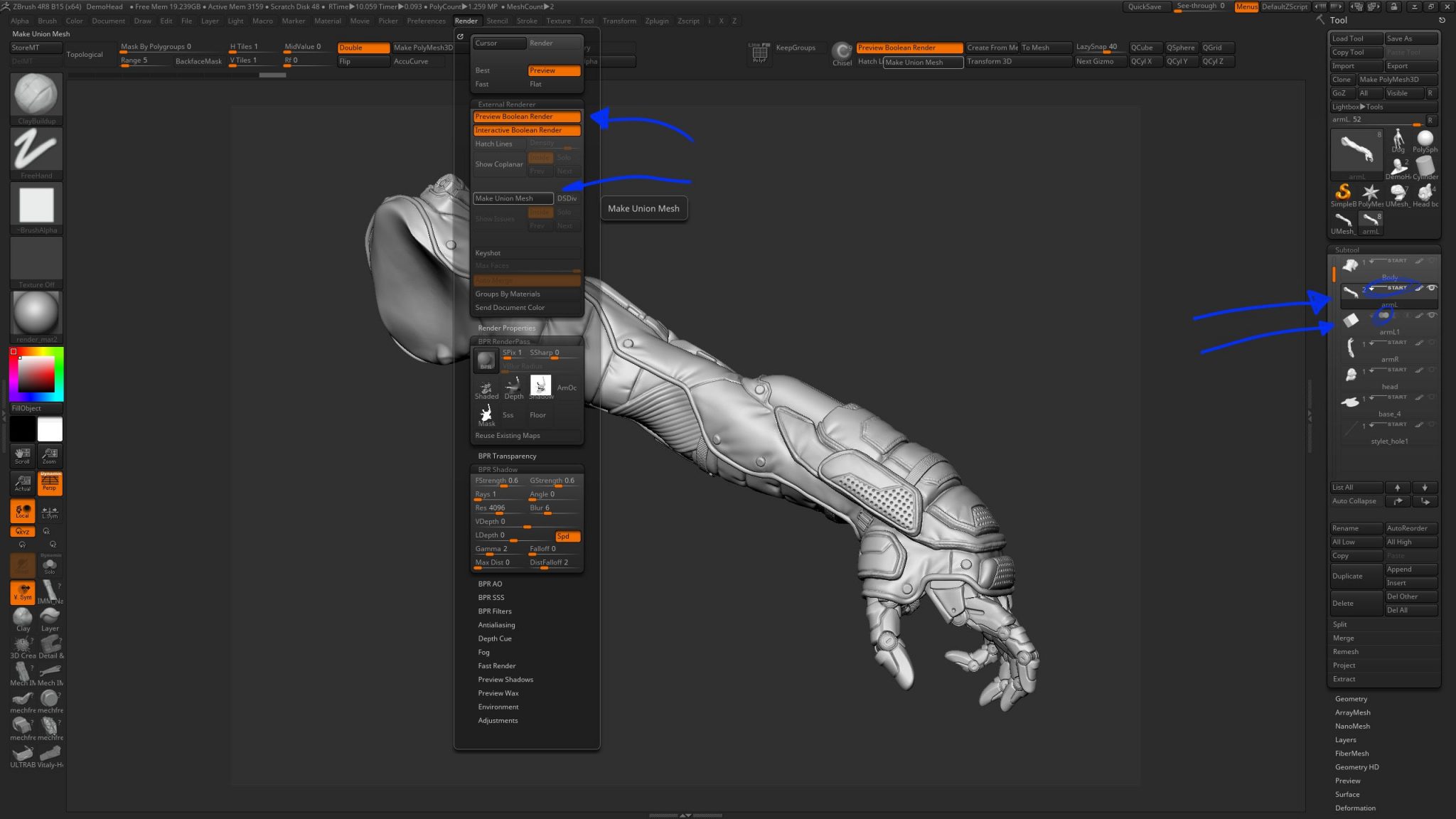Toggle the Spd switch in BPR Shadow
This screenshot has height=819, width=1456.
pos(567,536)
